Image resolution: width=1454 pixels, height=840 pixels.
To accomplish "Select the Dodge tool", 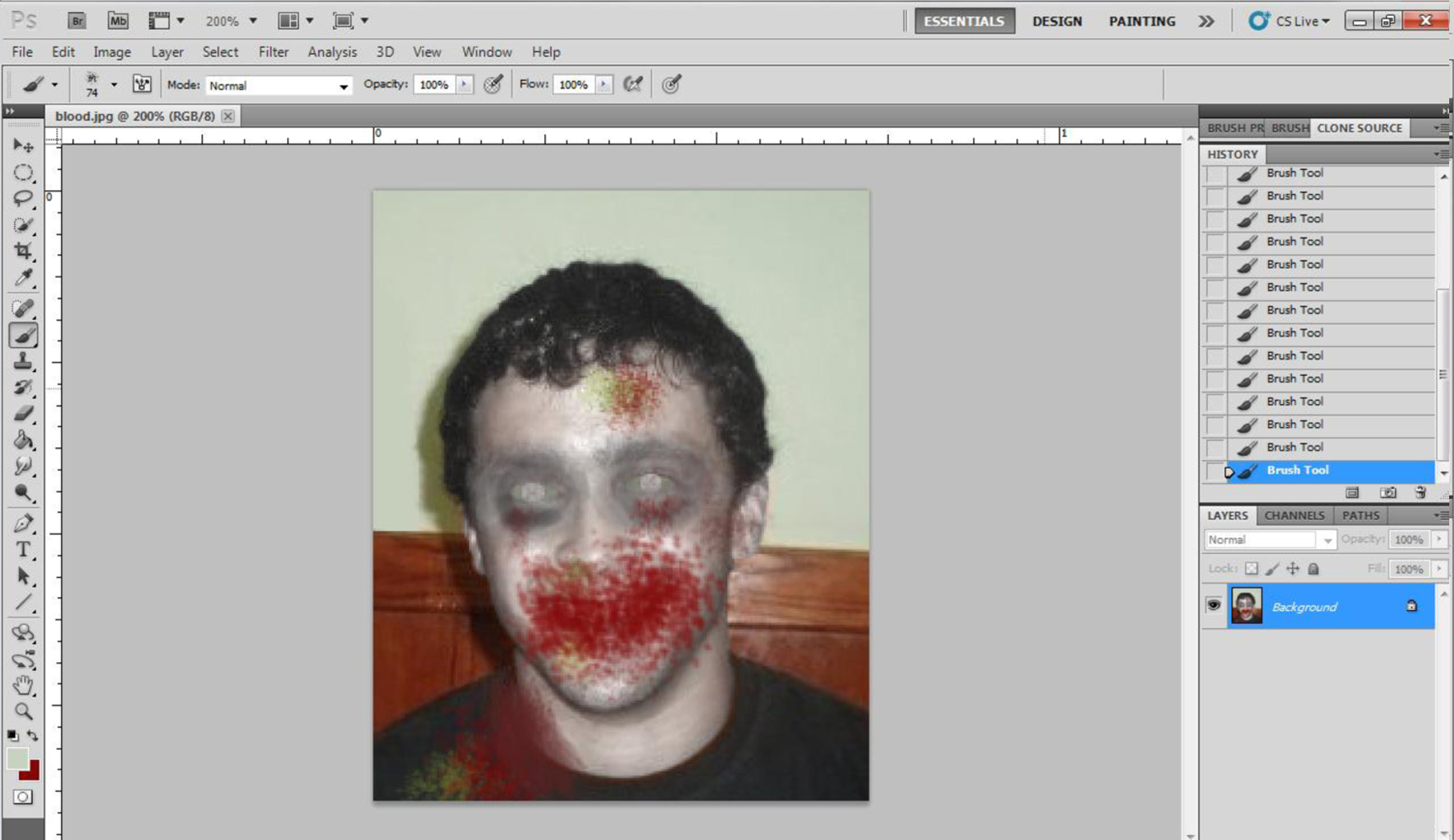I will [x=23, y=493].
